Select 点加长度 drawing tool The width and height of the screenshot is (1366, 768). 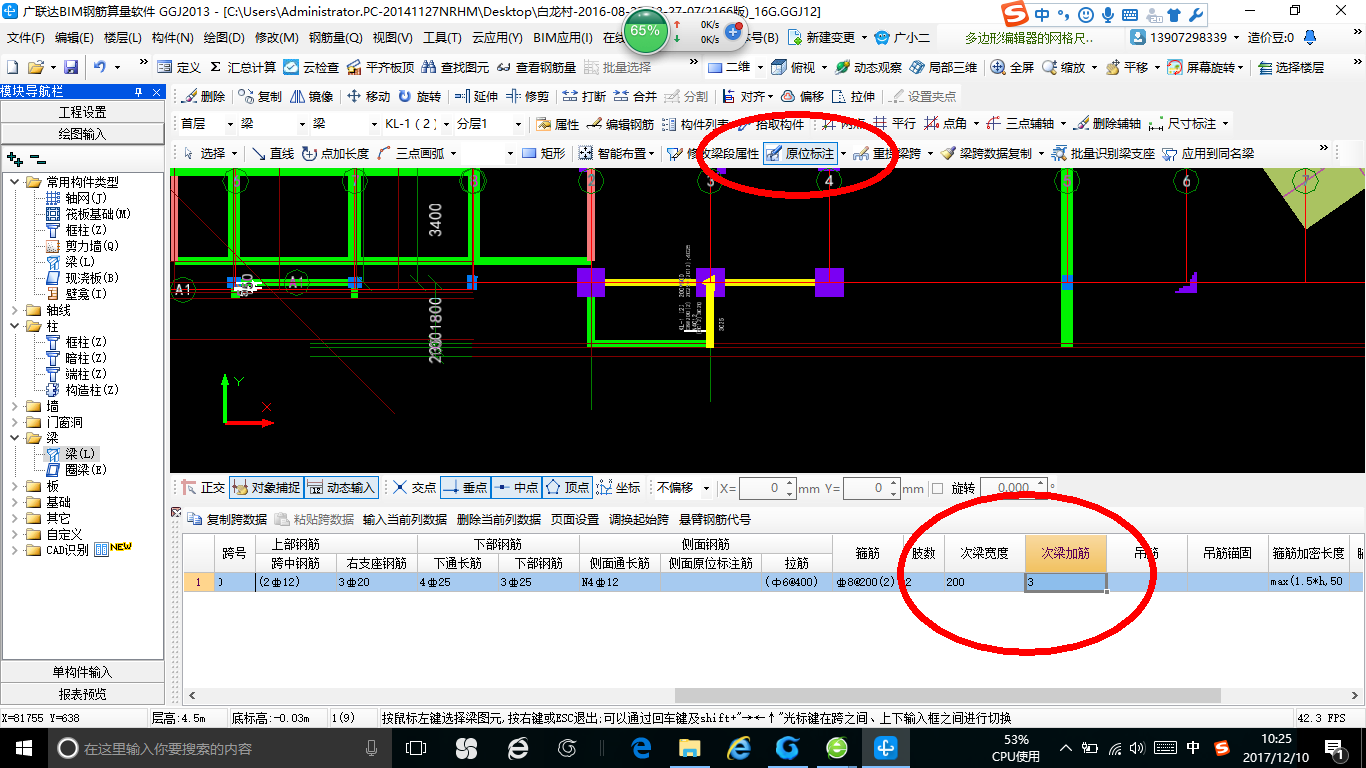click(x=335, y=153)
